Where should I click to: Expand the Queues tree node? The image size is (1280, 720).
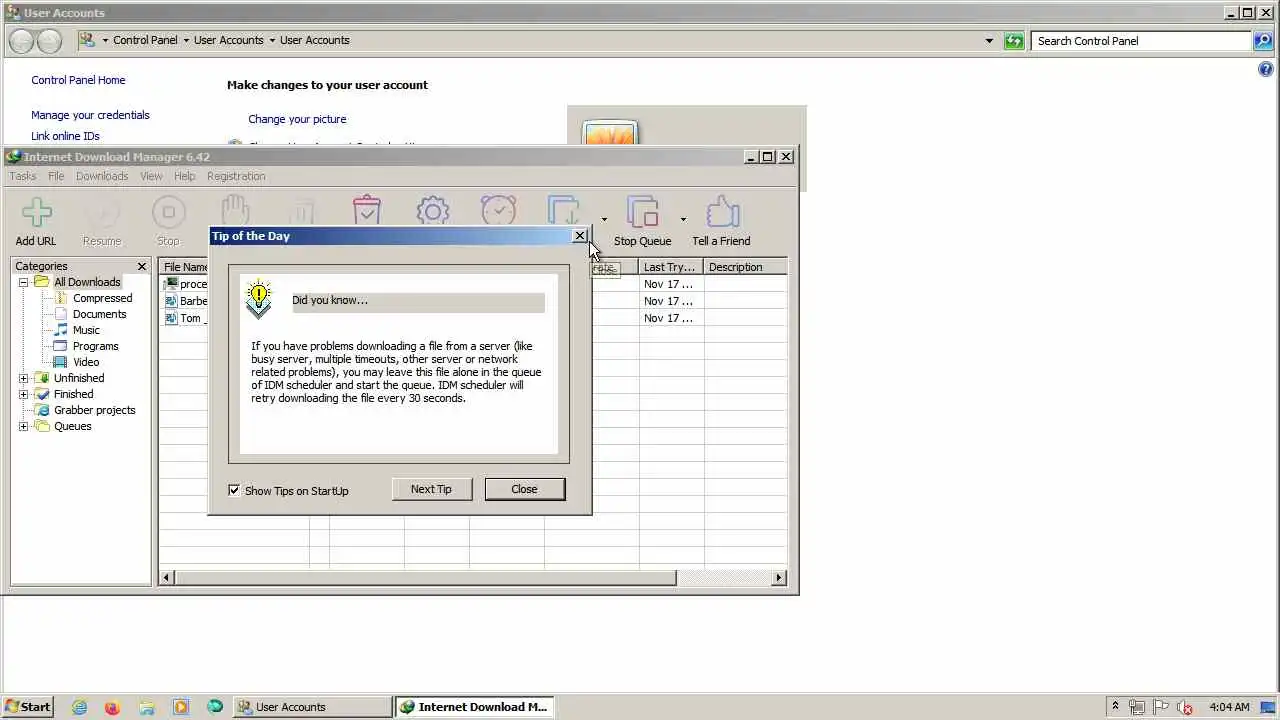coord(24,426)
